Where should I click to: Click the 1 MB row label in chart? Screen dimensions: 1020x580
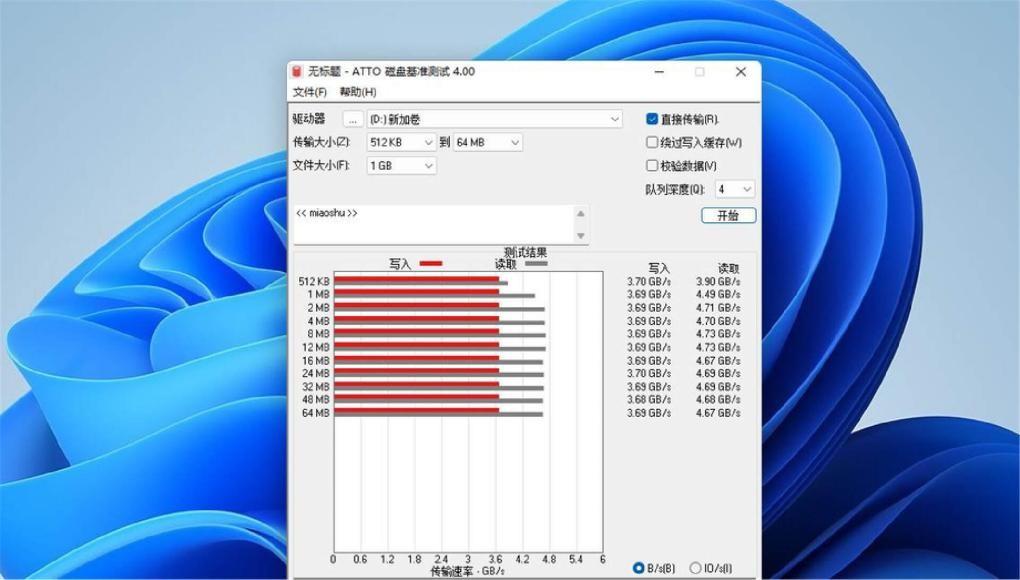[x=319, y=295]
